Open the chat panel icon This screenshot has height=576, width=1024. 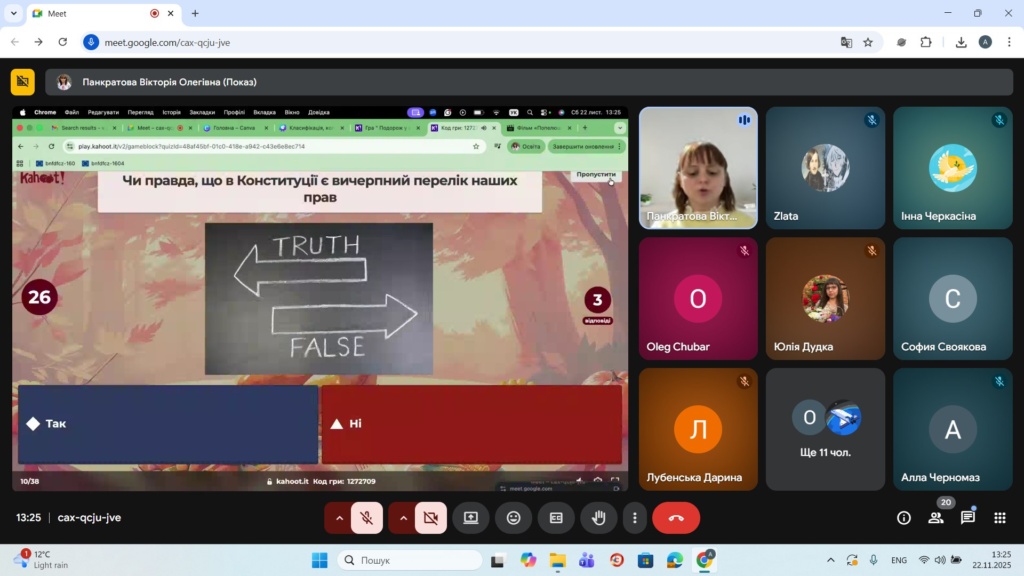pyautogui.click(x=968, y=518)
